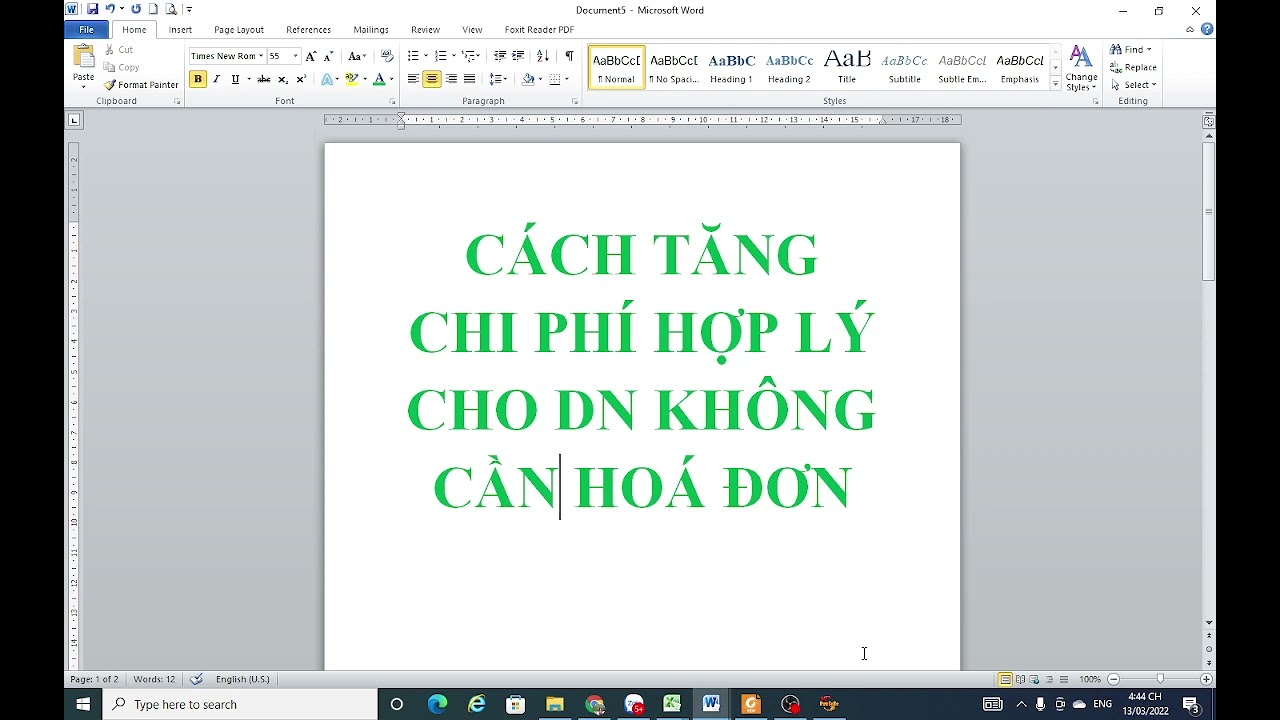1280x720 pixels.
Task: Sort text alphabetically A-Z icon
Action: click(x=543, y=56)
